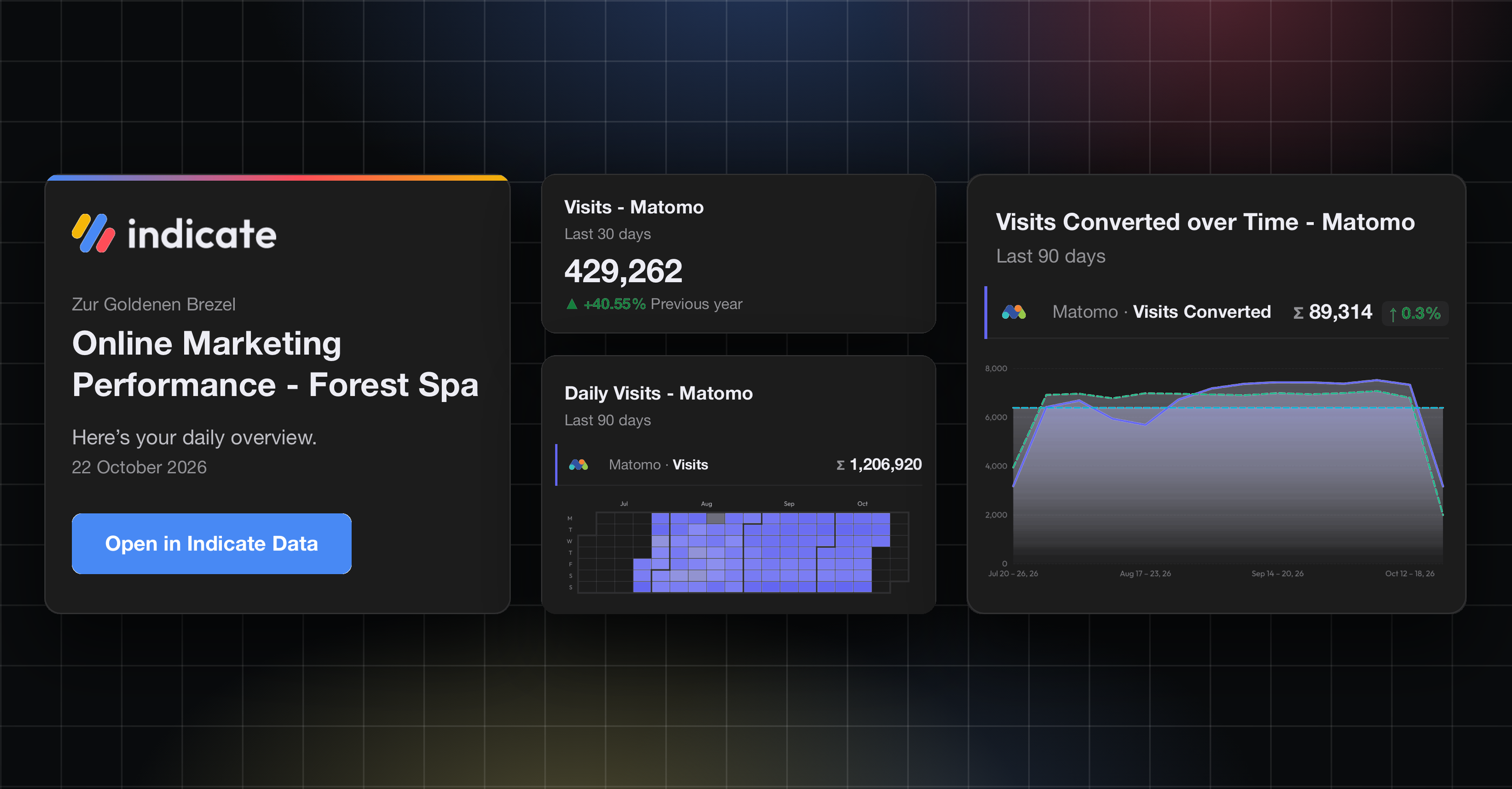Click 'Matomo · Visits Converted' legend label
The width and height of the screenshot is (1512, 789).
click(1161, 311)
